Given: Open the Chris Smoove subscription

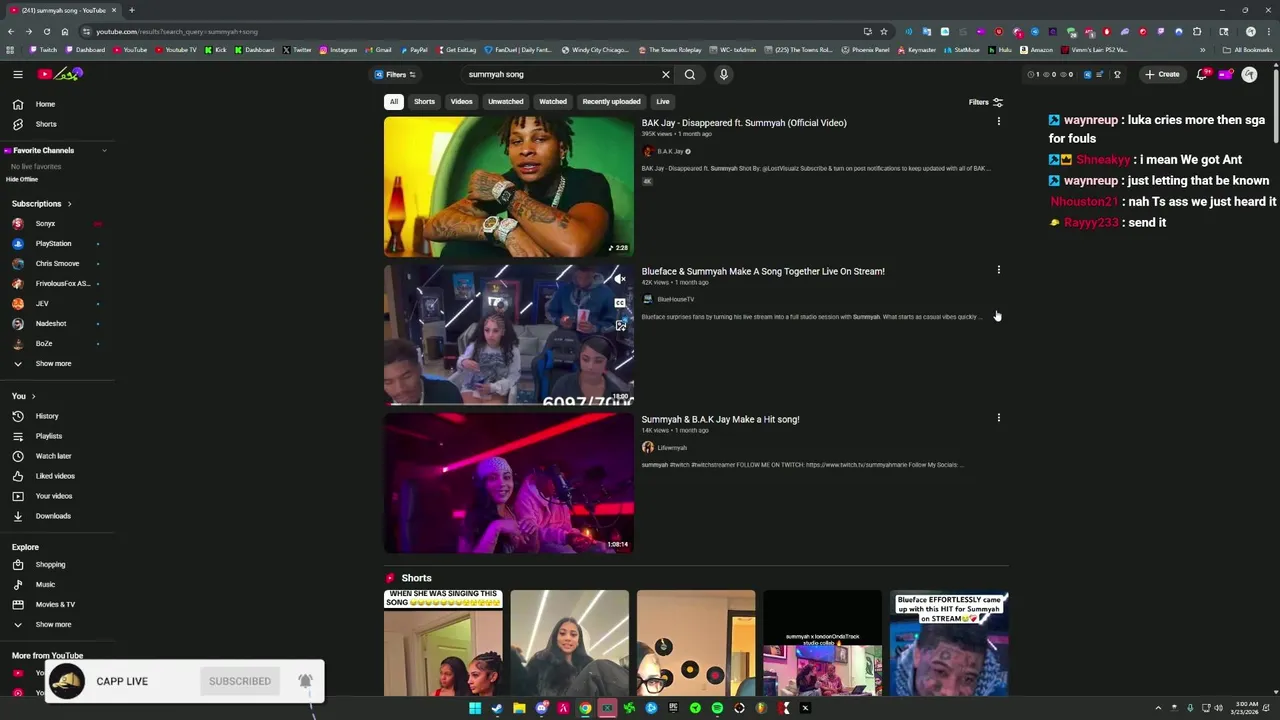Looking at the screenshot, I should (x=57, y=264).
